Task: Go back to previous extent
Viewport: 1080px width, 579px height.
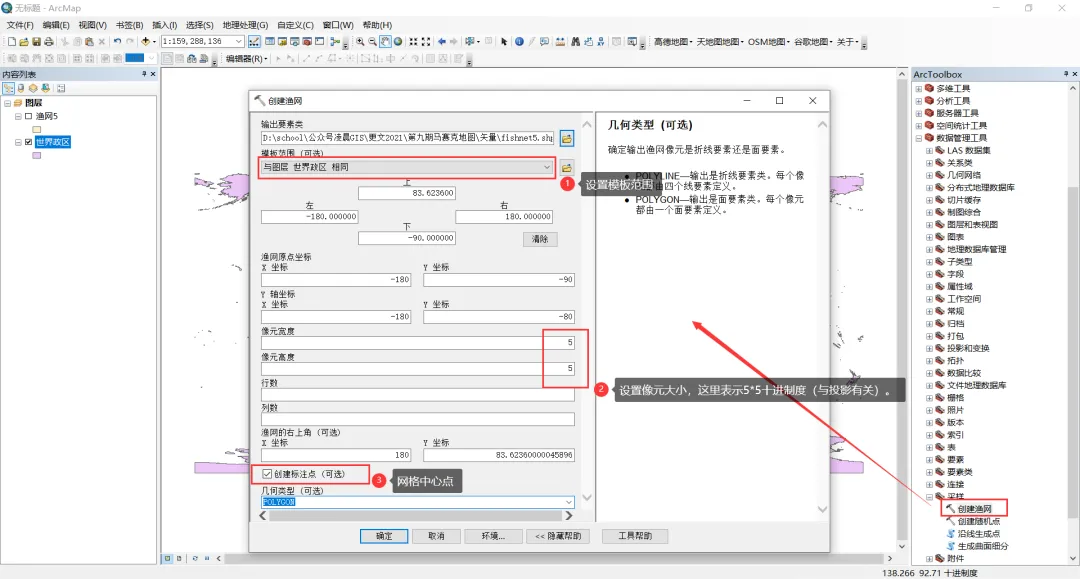Action: (442, 42)
